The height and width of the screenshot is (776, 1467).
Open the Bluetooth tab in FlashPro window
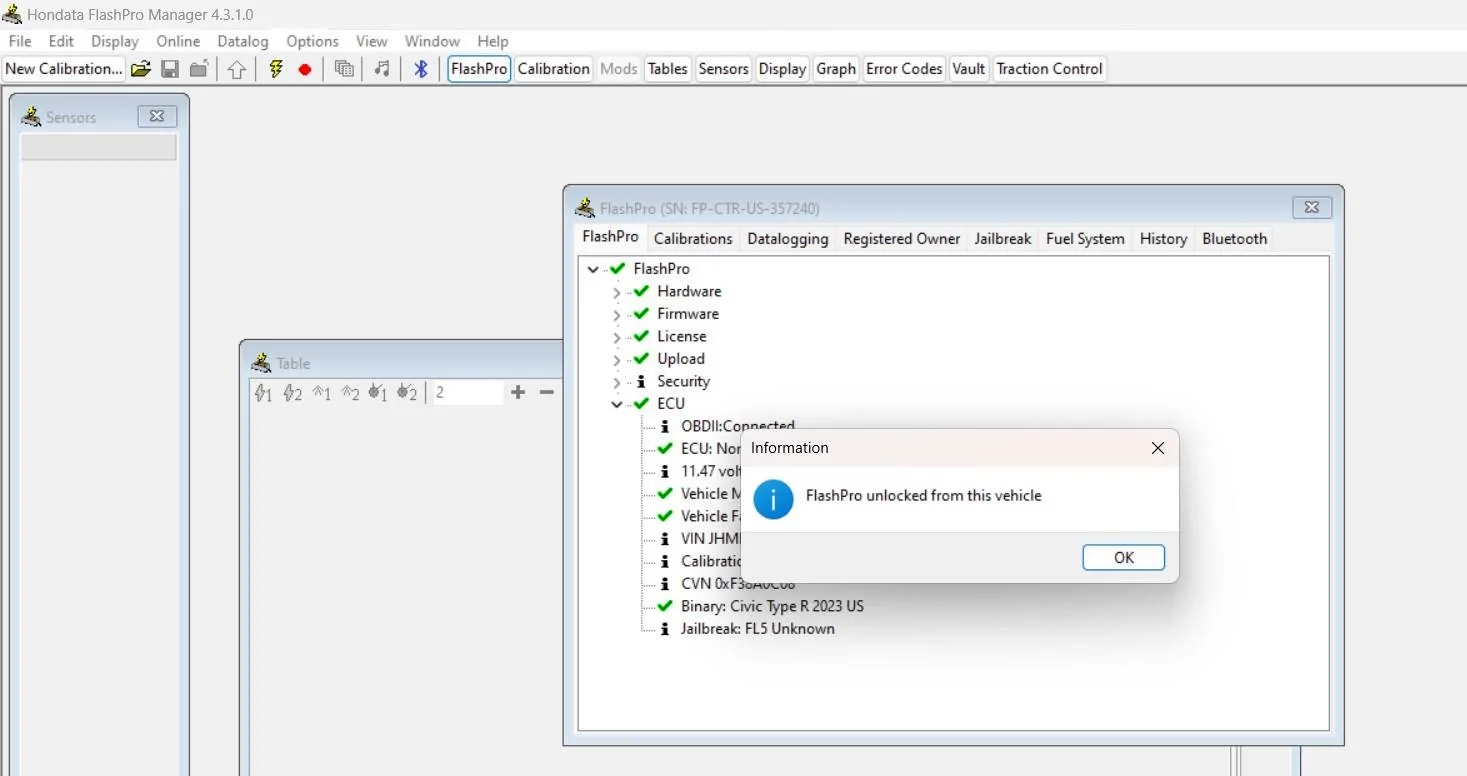pos(1234,239)
